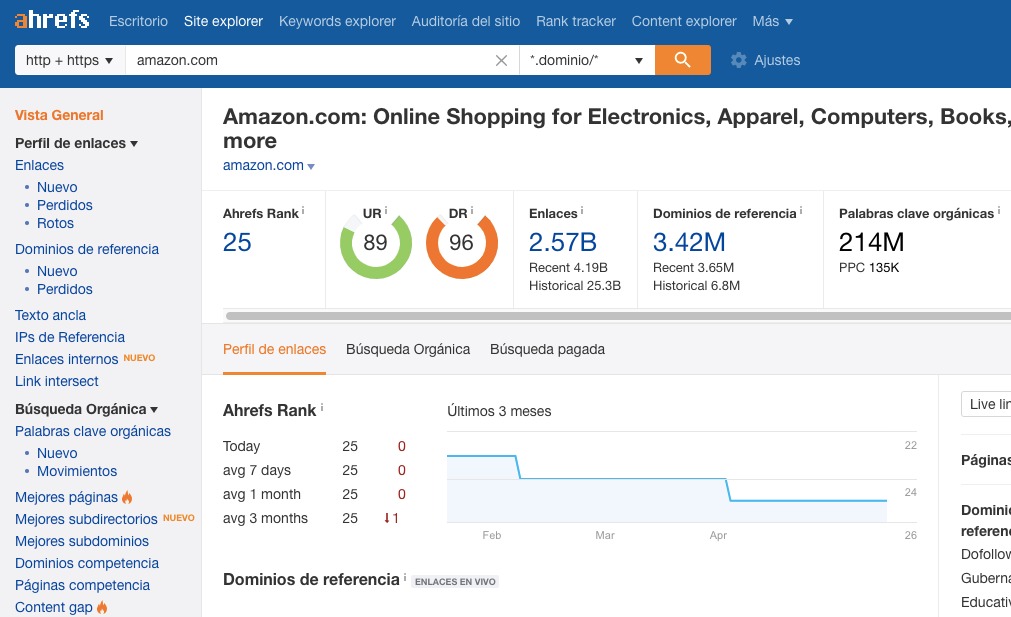The width and height of the screenshot is (1011, 617).
Task: Open Enlaces in sidebar
Action: point(39,165)
